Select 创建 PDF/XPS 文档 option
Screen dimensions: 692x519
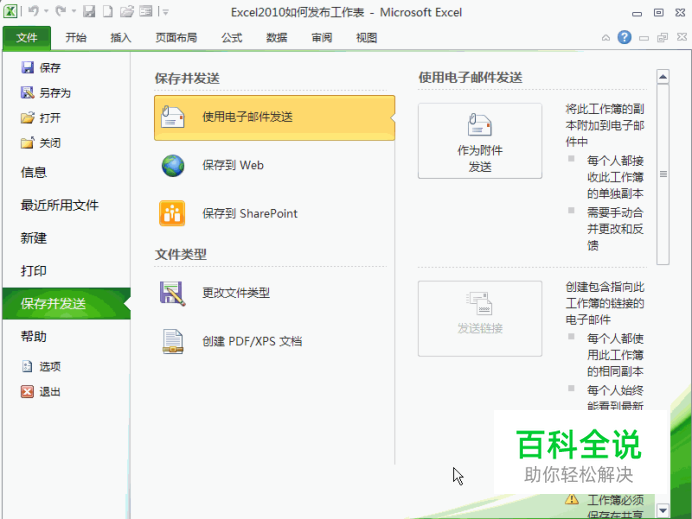point(274,342)
